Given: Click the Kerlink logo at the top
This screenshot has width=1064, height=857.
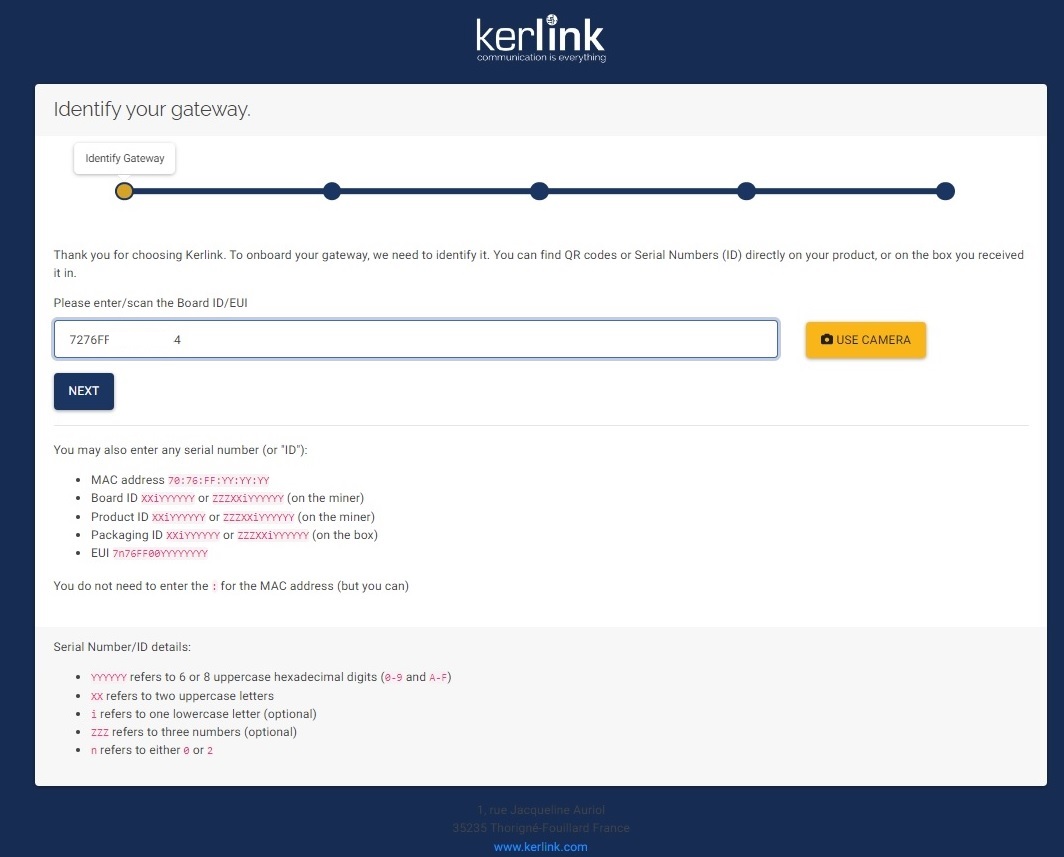Looking at the screenshot, I should click(x=540, y=39).
